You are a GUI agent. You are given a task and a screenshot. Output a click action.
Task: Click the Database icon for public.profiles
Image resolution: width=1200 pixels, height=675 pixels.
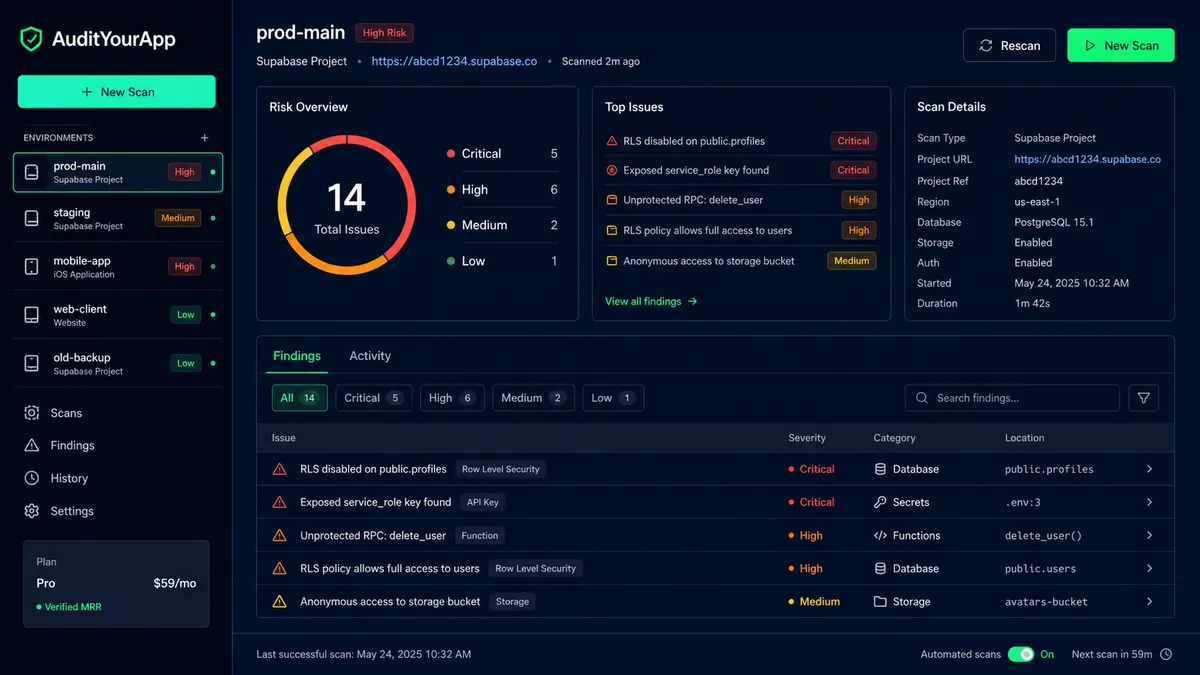pyautogui.click(x=880, y=469)
